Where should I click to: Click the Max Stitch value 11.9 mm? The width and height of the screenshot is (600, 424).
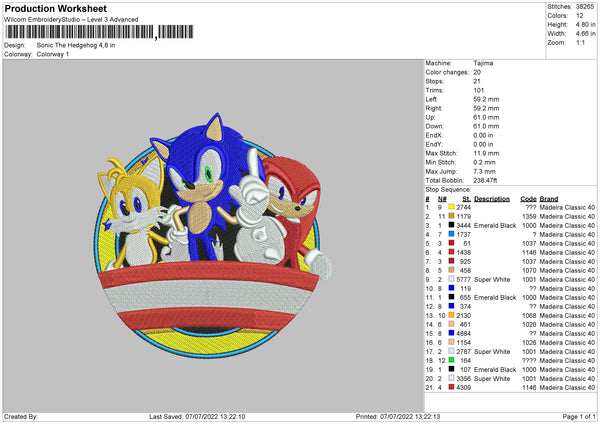pyautogui.click(x=486, y=153)
